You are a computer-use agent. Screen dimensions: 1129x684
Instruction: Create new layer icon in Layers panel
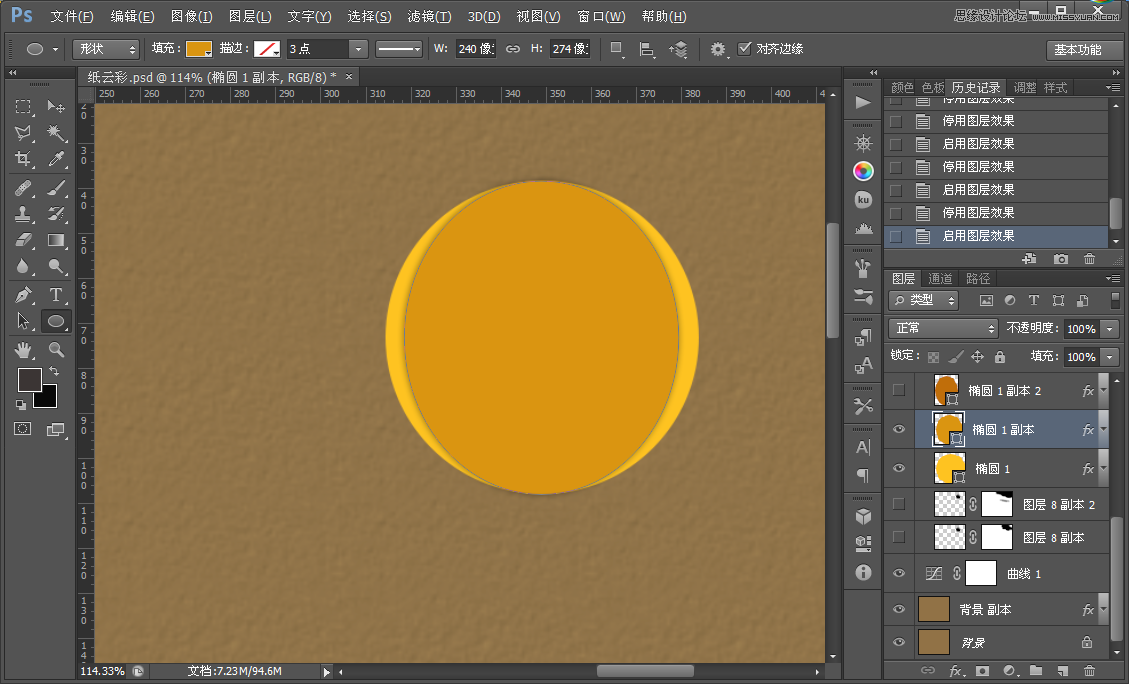[1063, 671]
